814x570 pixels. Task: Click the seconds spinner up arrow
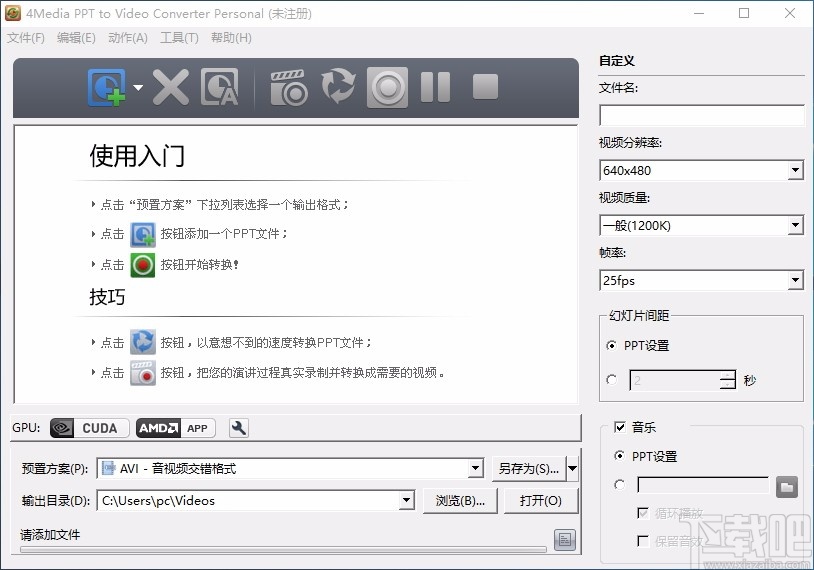click(x=728, y=375)
